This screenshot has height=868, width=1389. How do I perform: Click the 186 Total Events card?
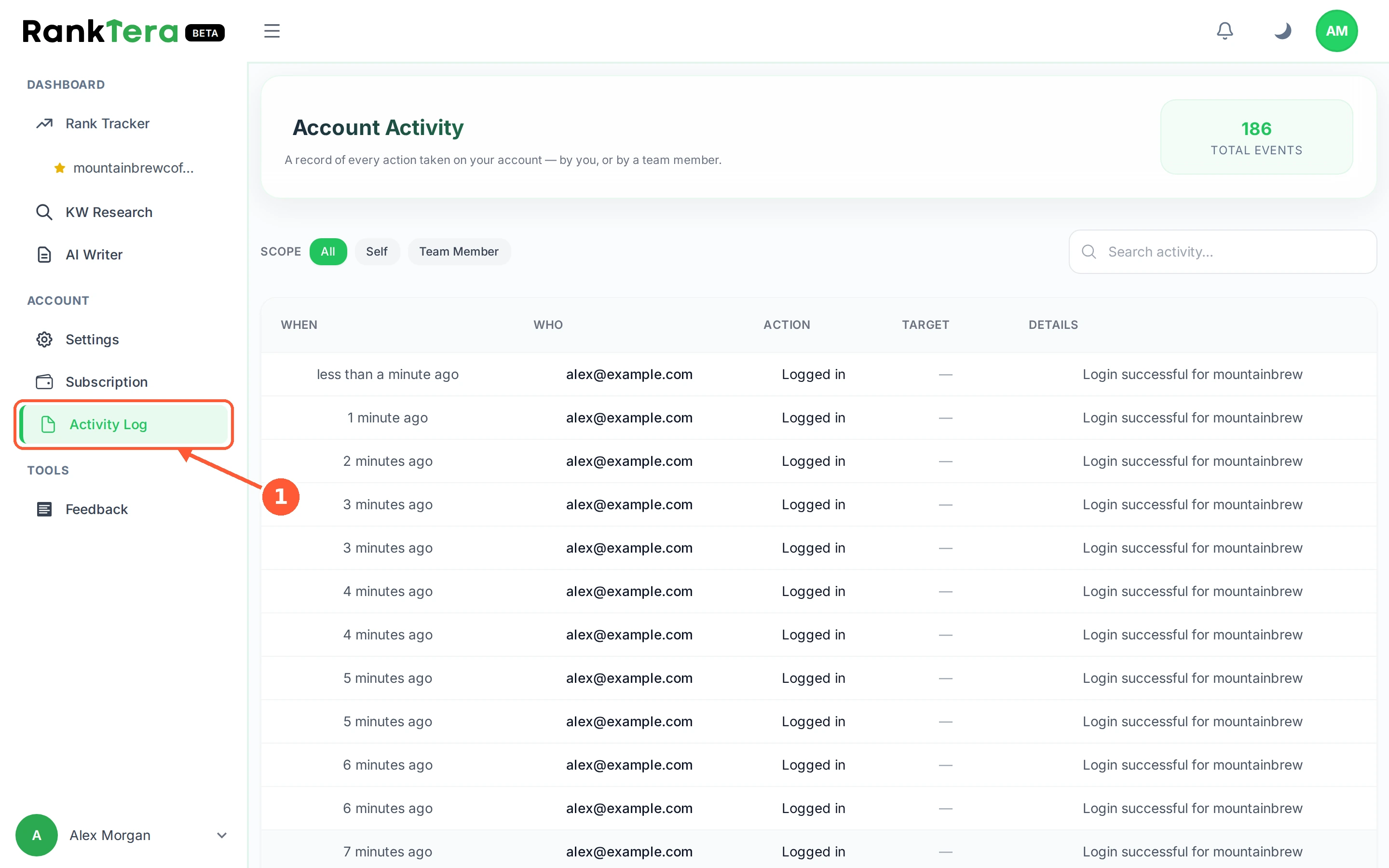coord(1256,136)
